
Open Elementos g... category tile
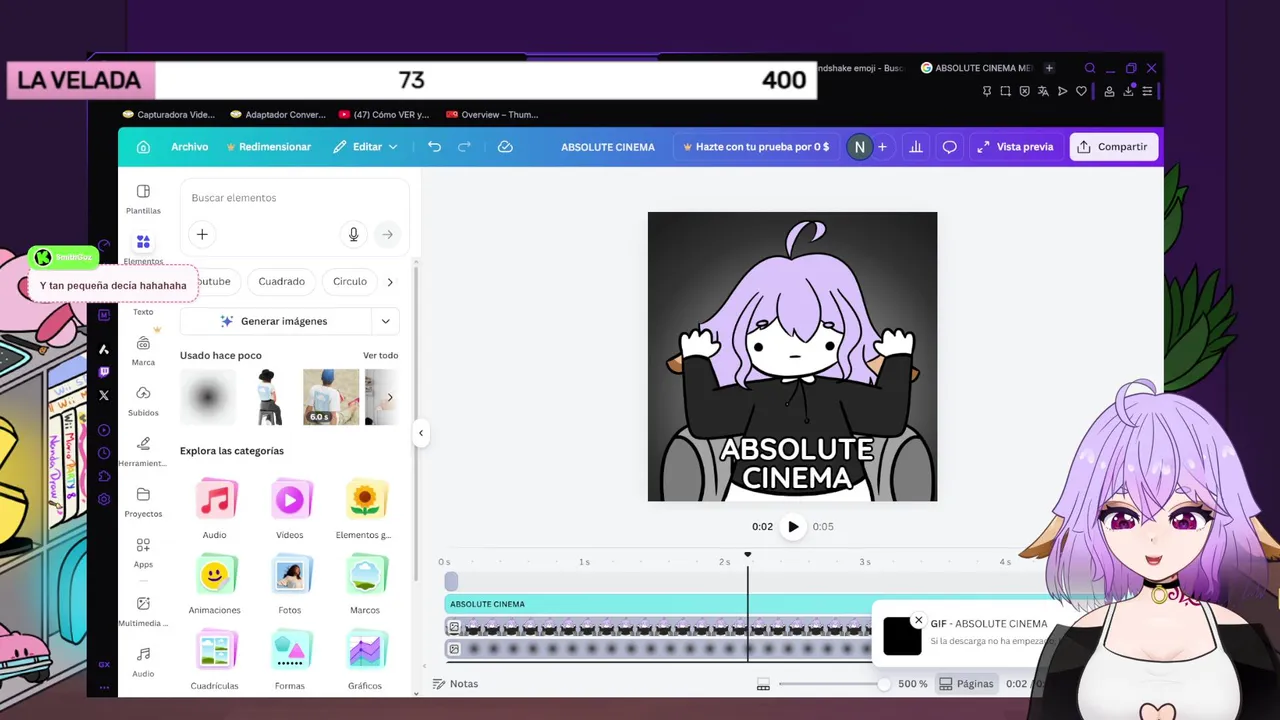pos(365,509)
